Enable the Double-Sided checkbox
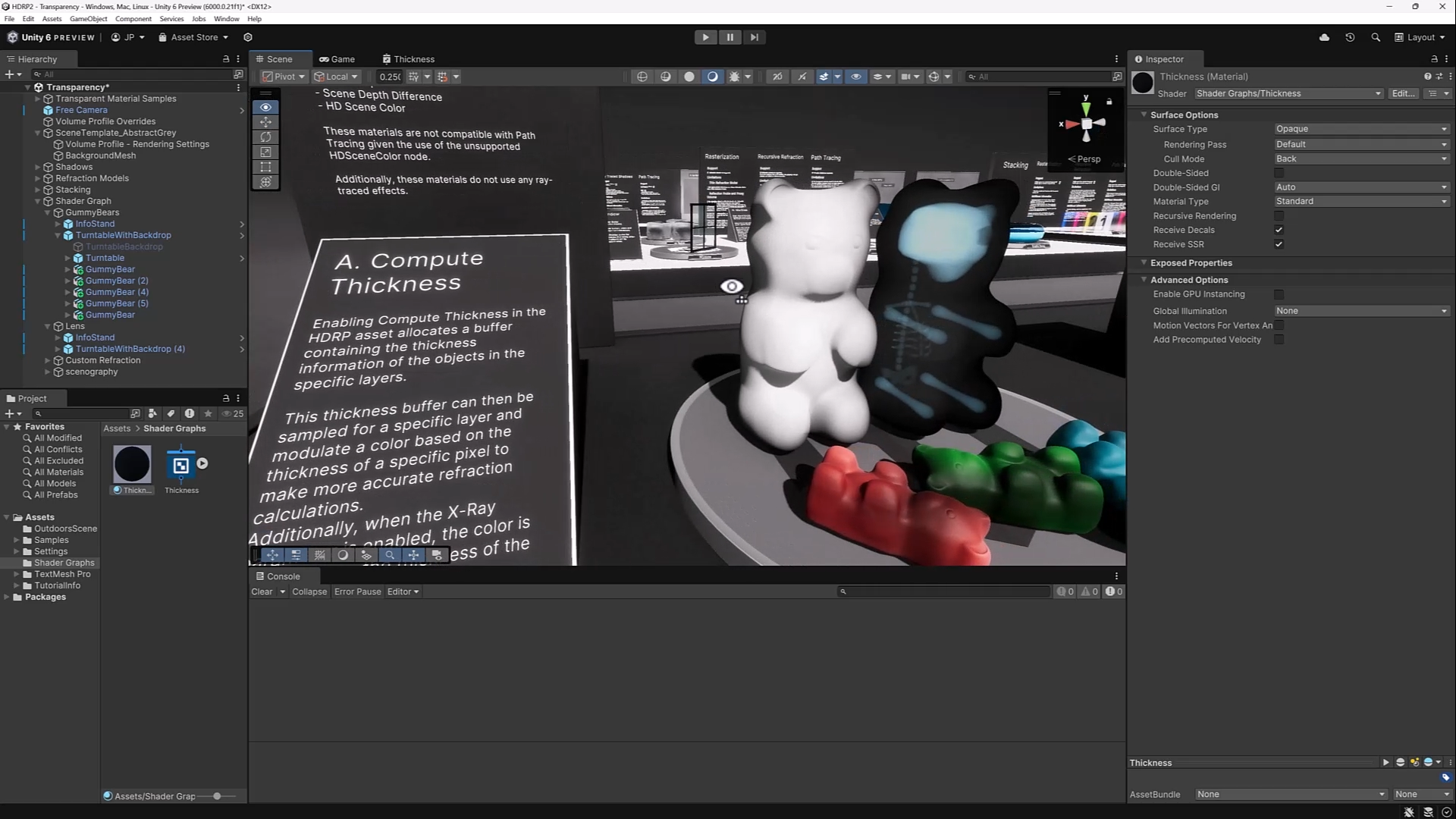The image size is (1456, 819). point(1279,173)
